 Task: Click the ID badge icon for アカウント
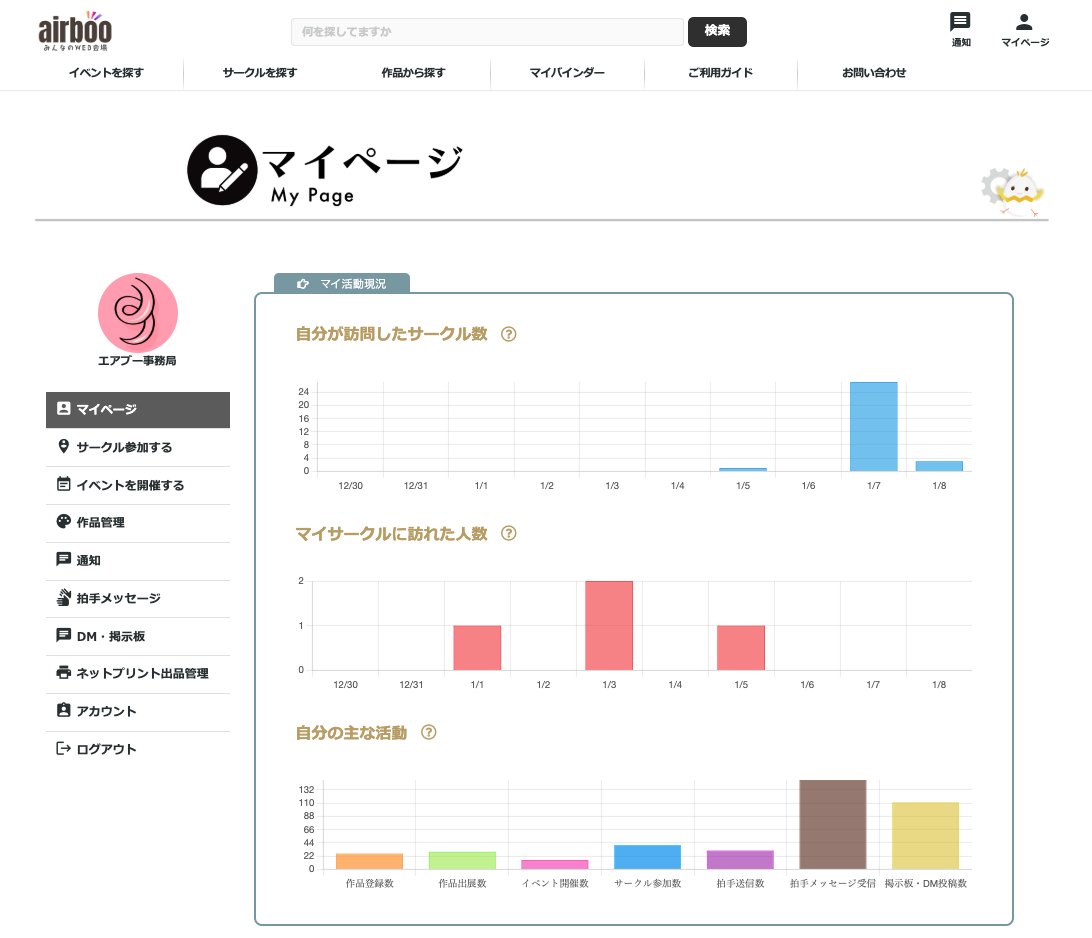[63, 710]
